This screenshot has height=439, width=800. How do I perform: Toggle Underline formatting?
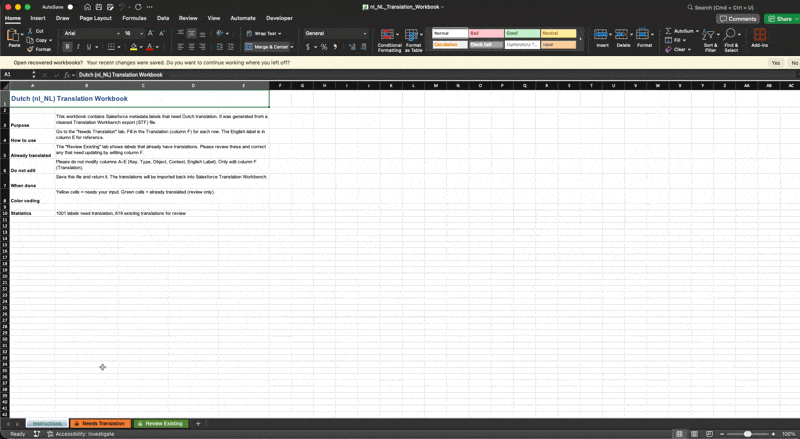89,47
